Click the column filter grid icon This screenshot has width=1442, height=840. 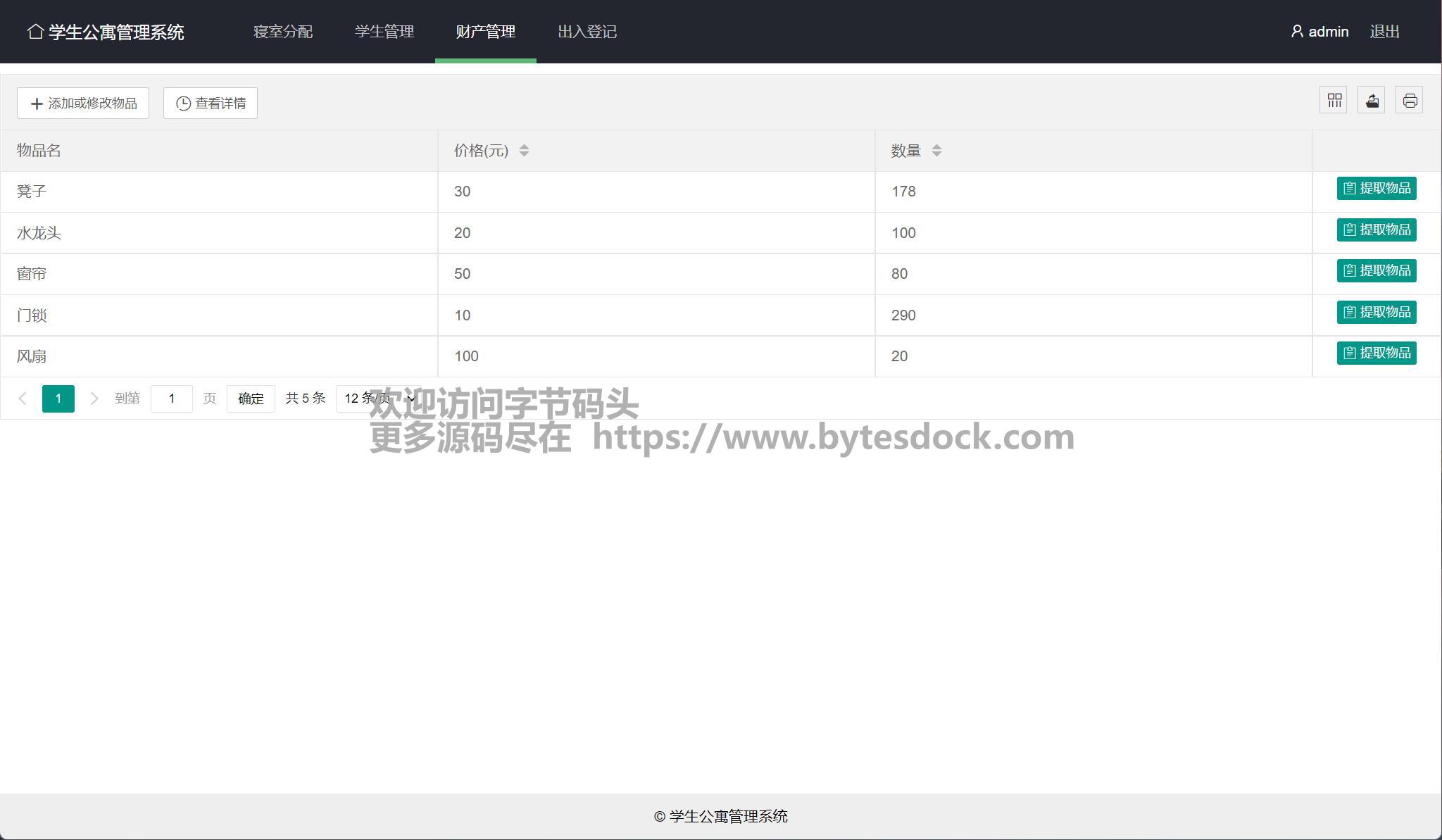1334,101
